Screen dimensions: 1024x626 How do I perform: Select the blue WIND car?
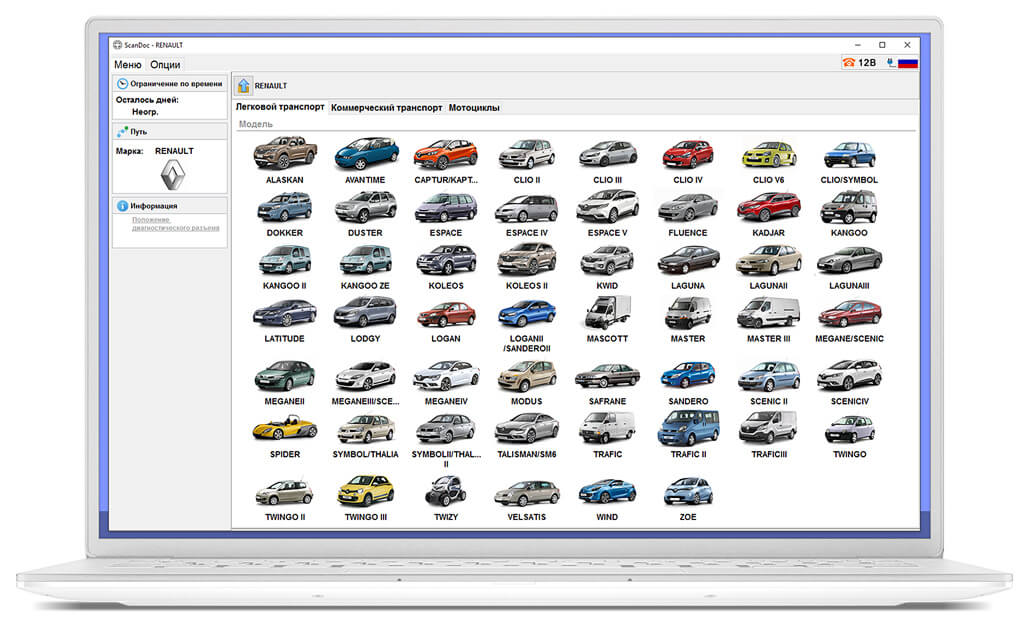(607, 492)
